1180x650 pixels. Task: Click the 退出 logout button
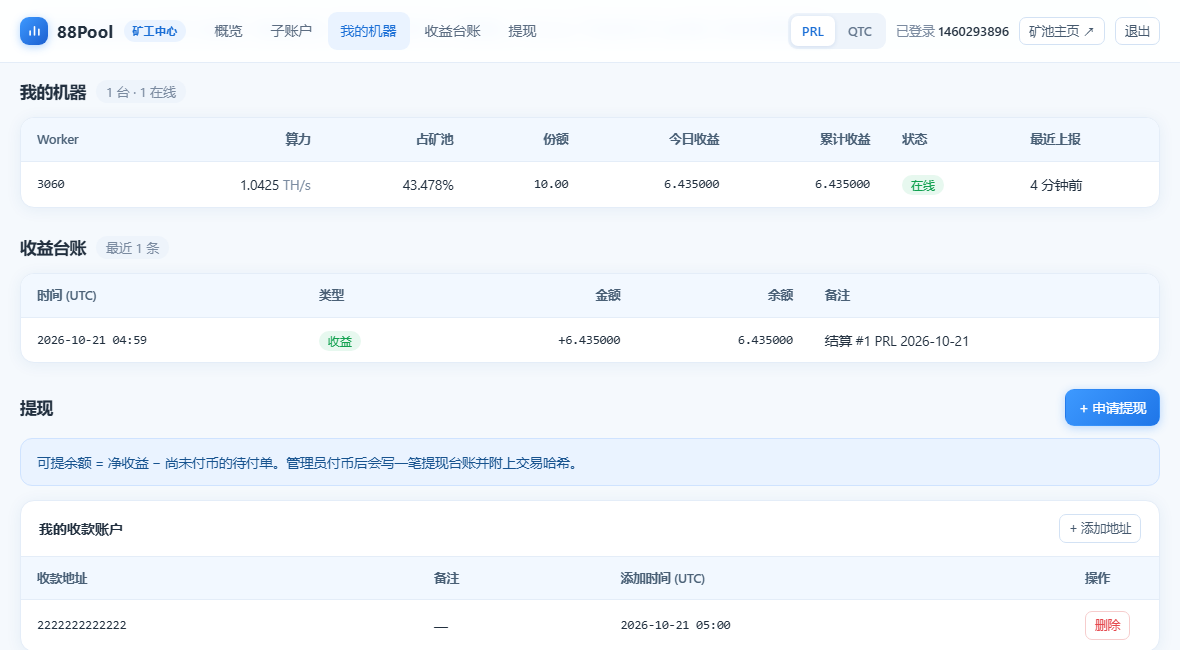1137,31
